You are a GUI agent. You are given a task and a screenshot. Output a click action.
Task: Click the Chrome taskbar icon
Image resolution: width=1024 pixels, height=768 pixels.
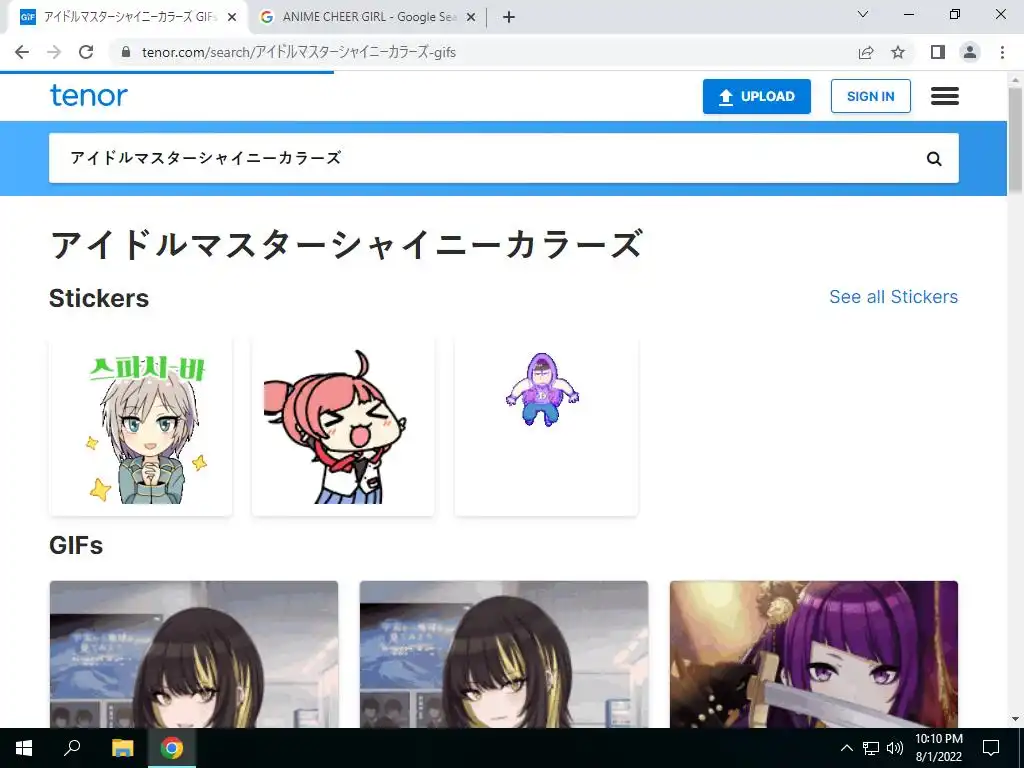click(172, 748)
